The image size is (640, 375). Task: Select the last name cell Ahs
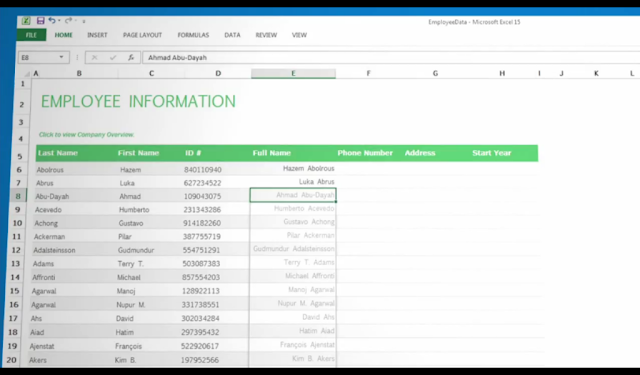pos(36,319)
